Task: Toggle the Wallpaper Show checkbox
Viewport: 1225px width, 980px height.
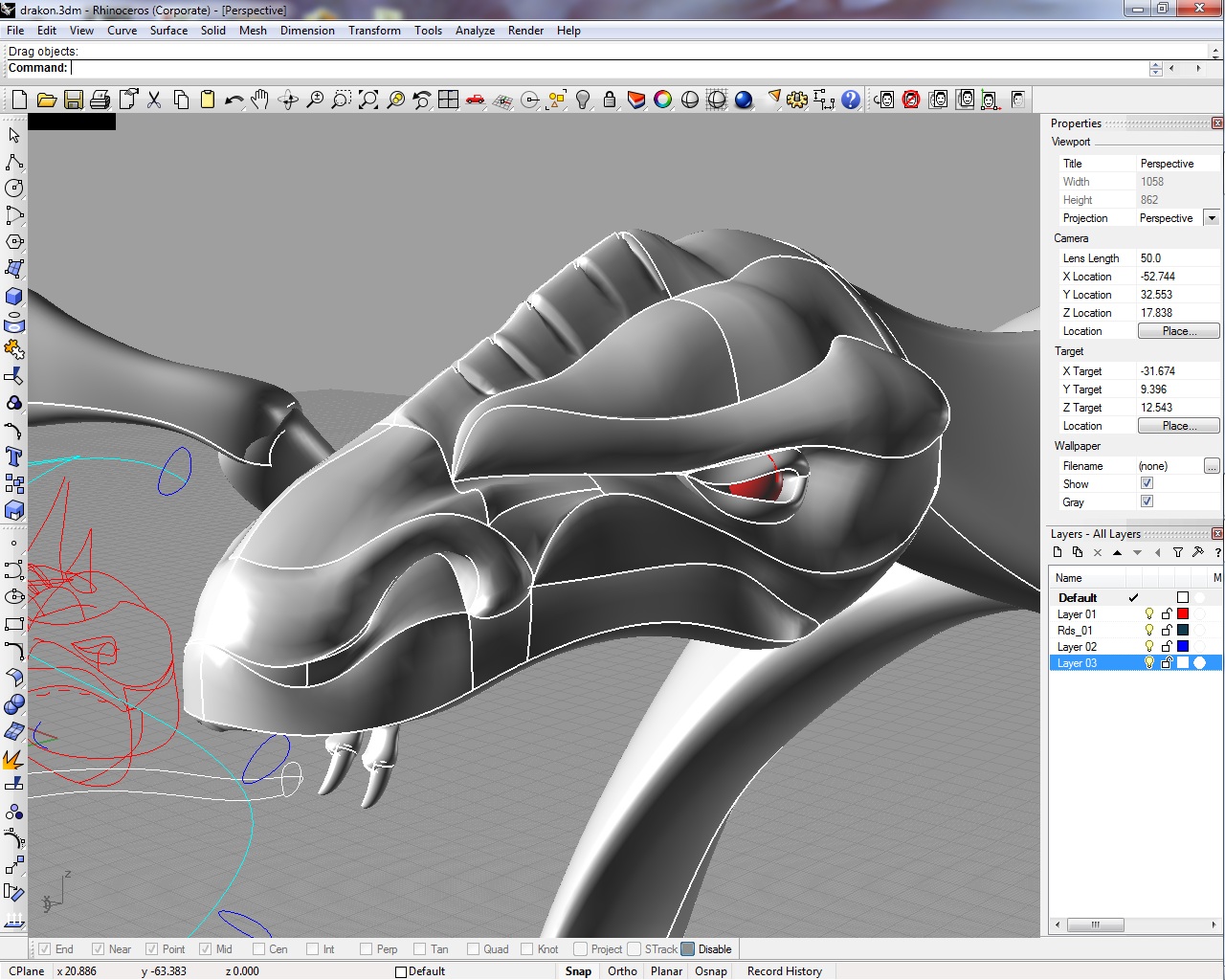Action: pyautogui.click(x=1147, y=483)
